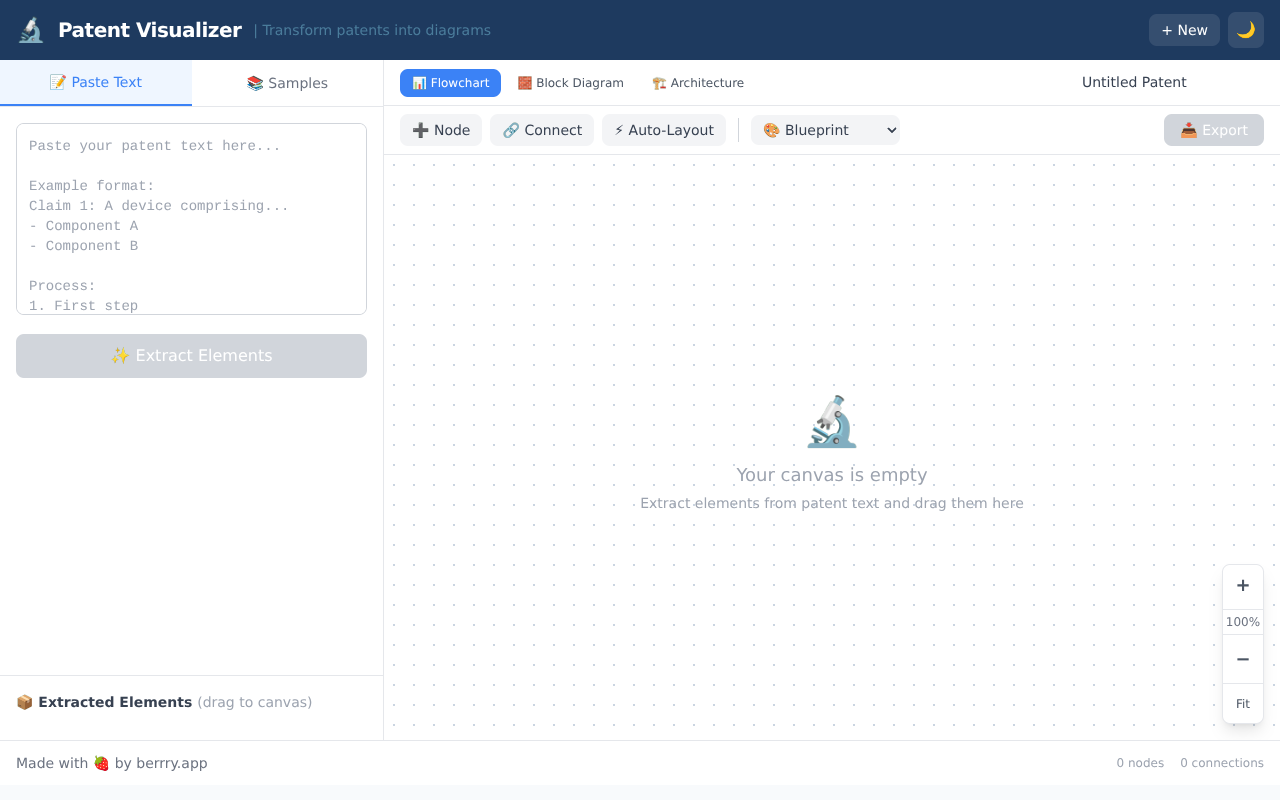Viewport: 1280px width, 800px height.
Task: Click the Node plus icon in the toolbar
Action: coord(420,130)
